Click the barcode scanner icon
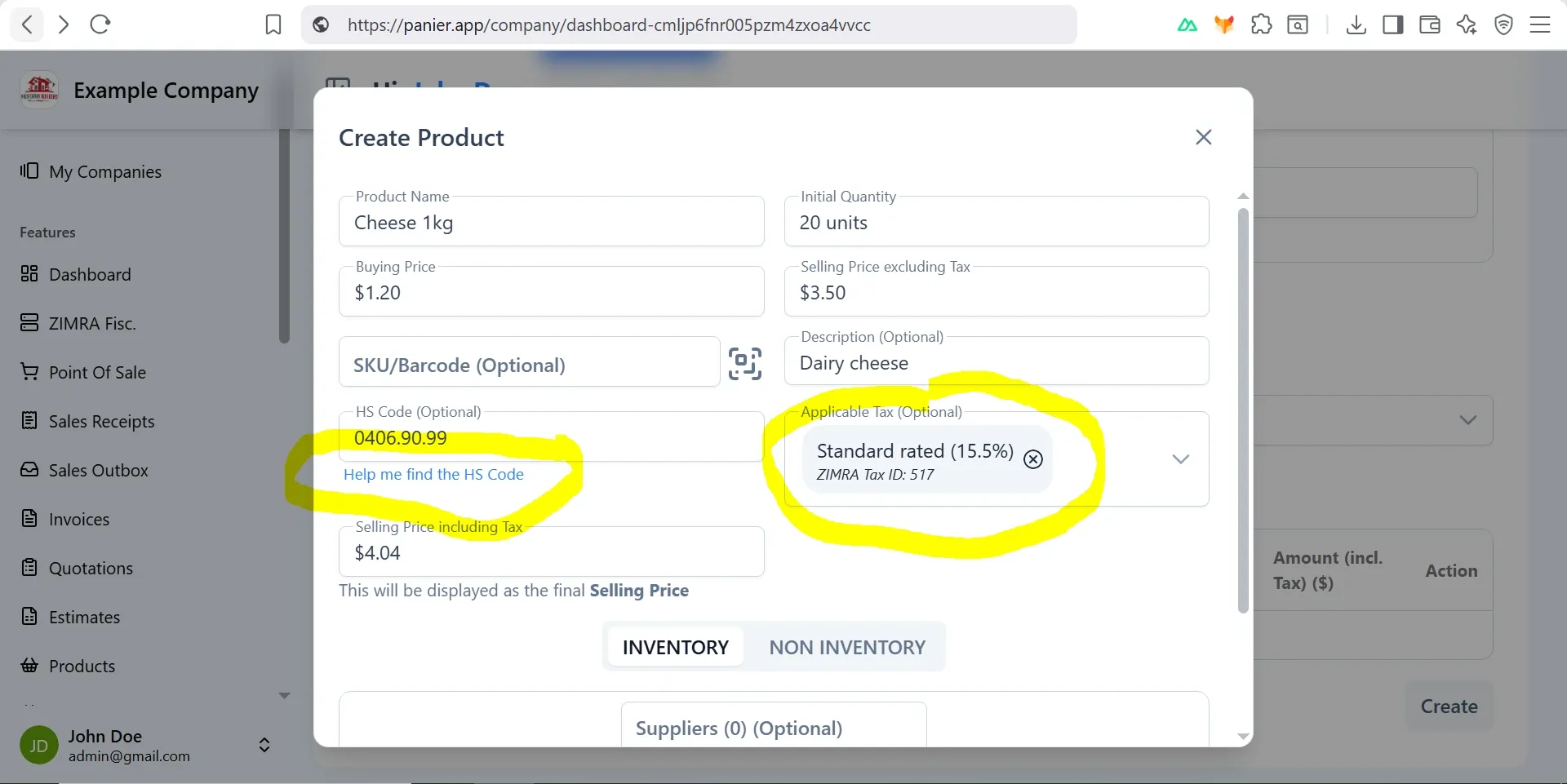Screen dimensions: 1567x784 [745, 364]
